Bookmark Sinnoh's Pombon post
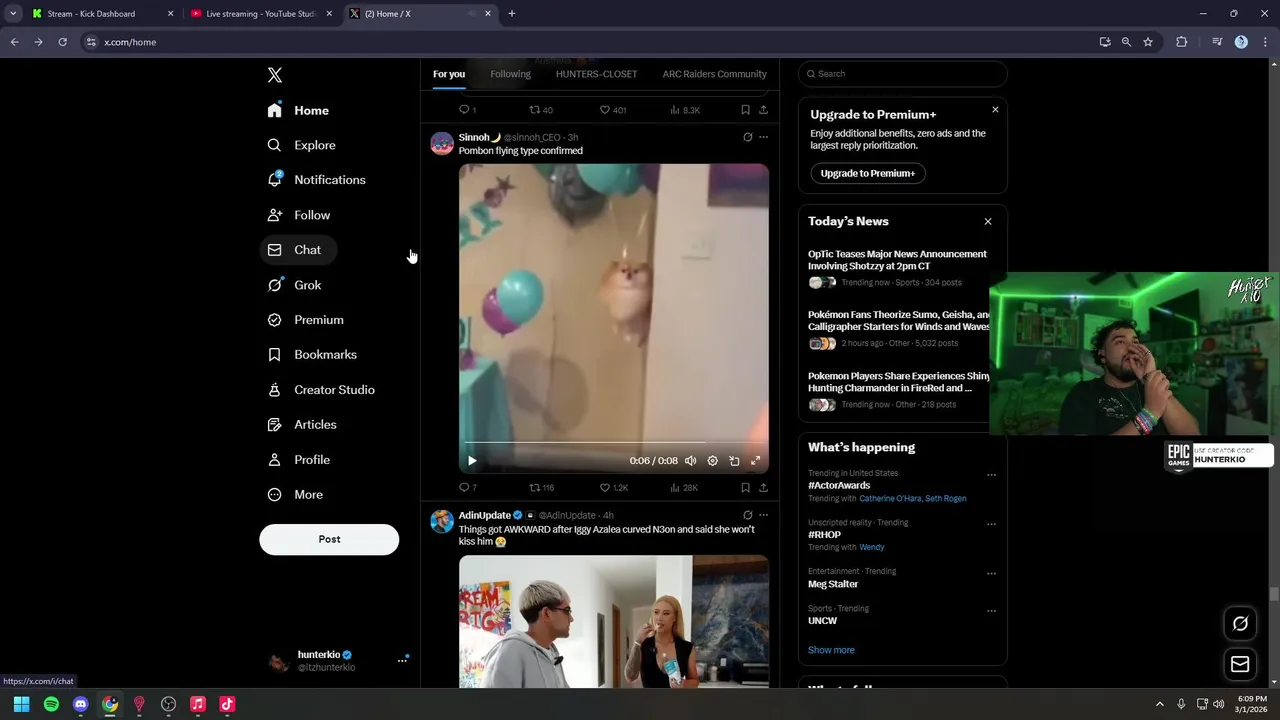1280x720 pixels. [745, 488]
